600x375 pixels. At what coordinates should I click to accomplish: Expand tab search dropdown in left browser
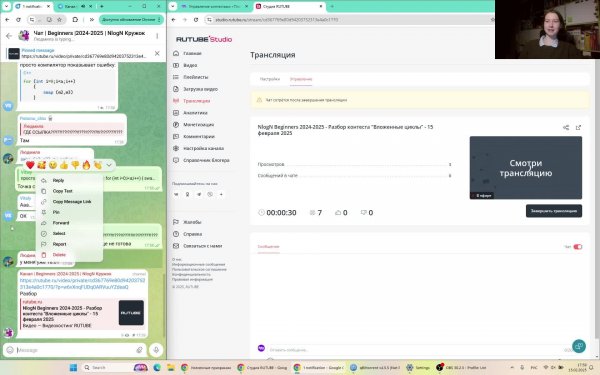[x=6, y=7]
